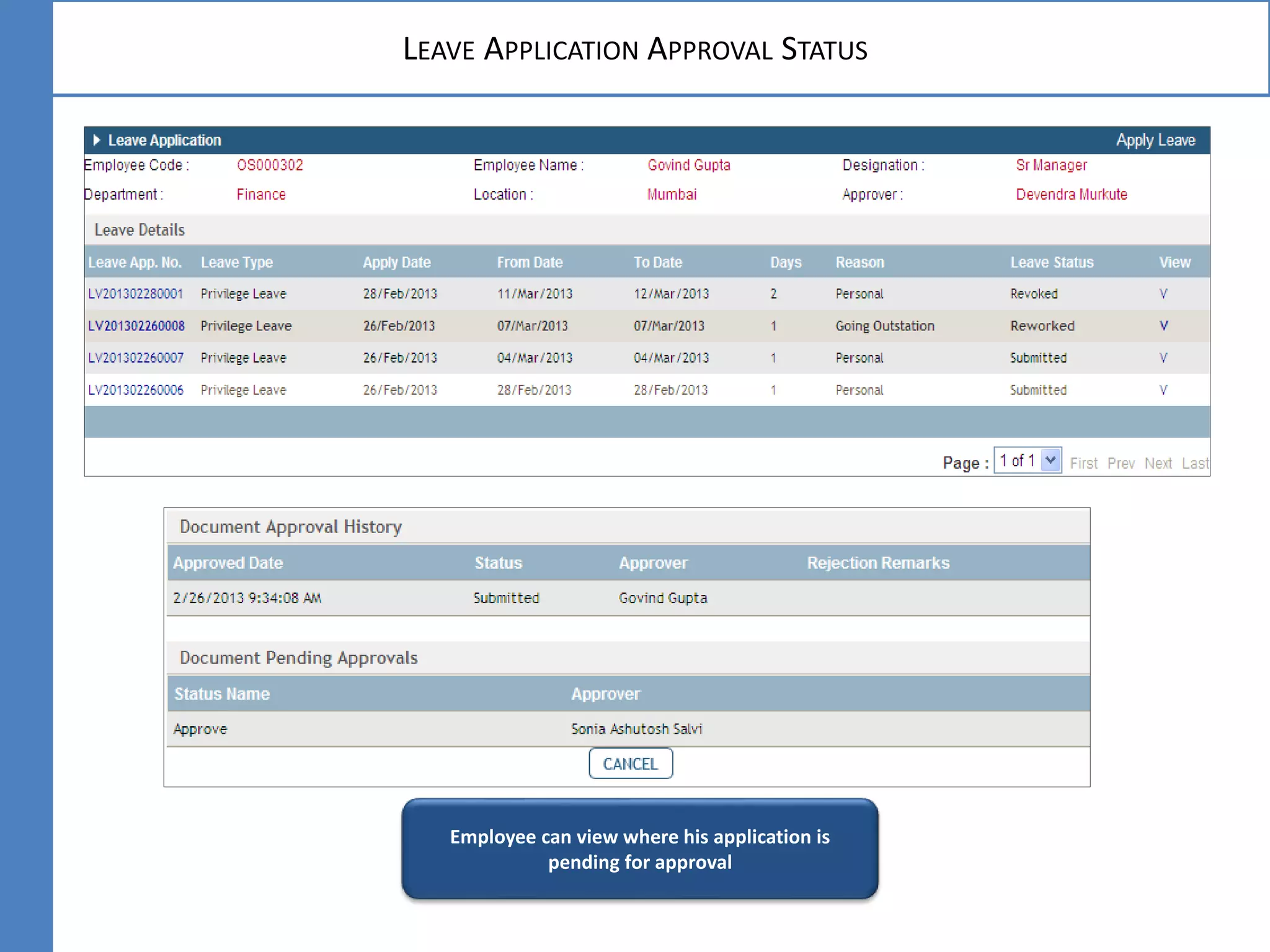Select the Revoked status cell
This screenshot has width=1270, height=952.
1034,294
